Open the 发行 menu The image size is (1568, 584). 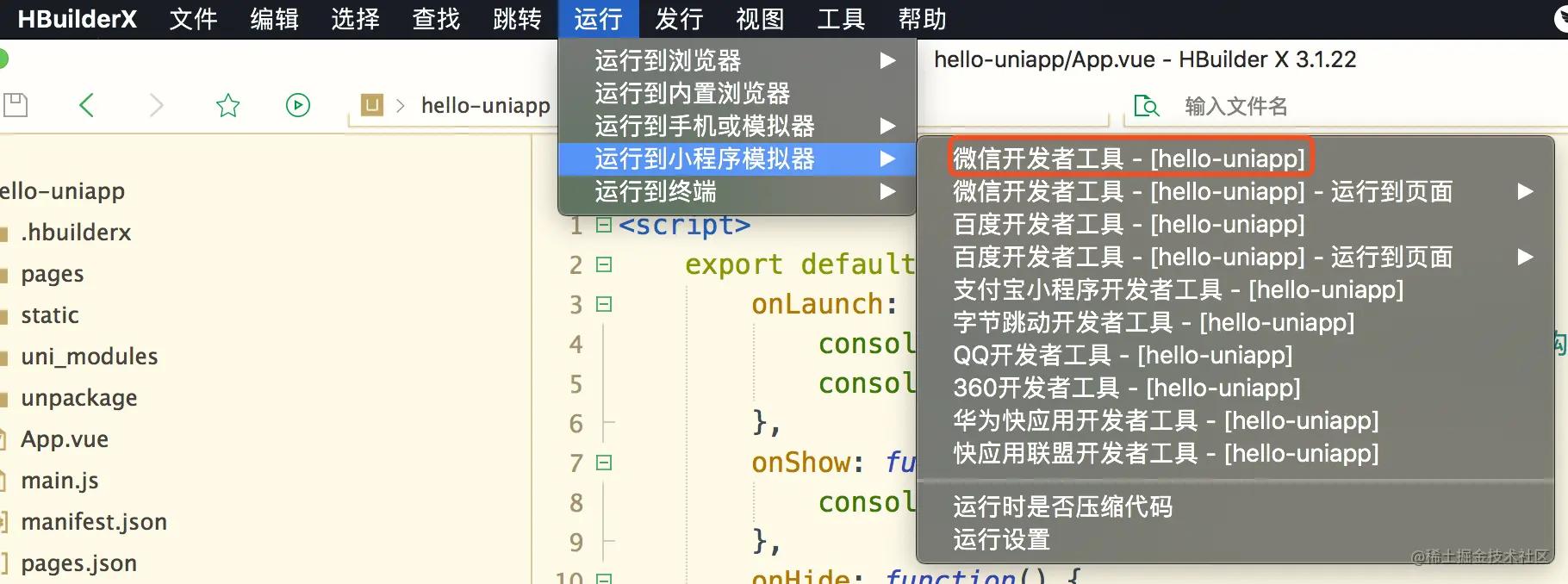(679, 19)
